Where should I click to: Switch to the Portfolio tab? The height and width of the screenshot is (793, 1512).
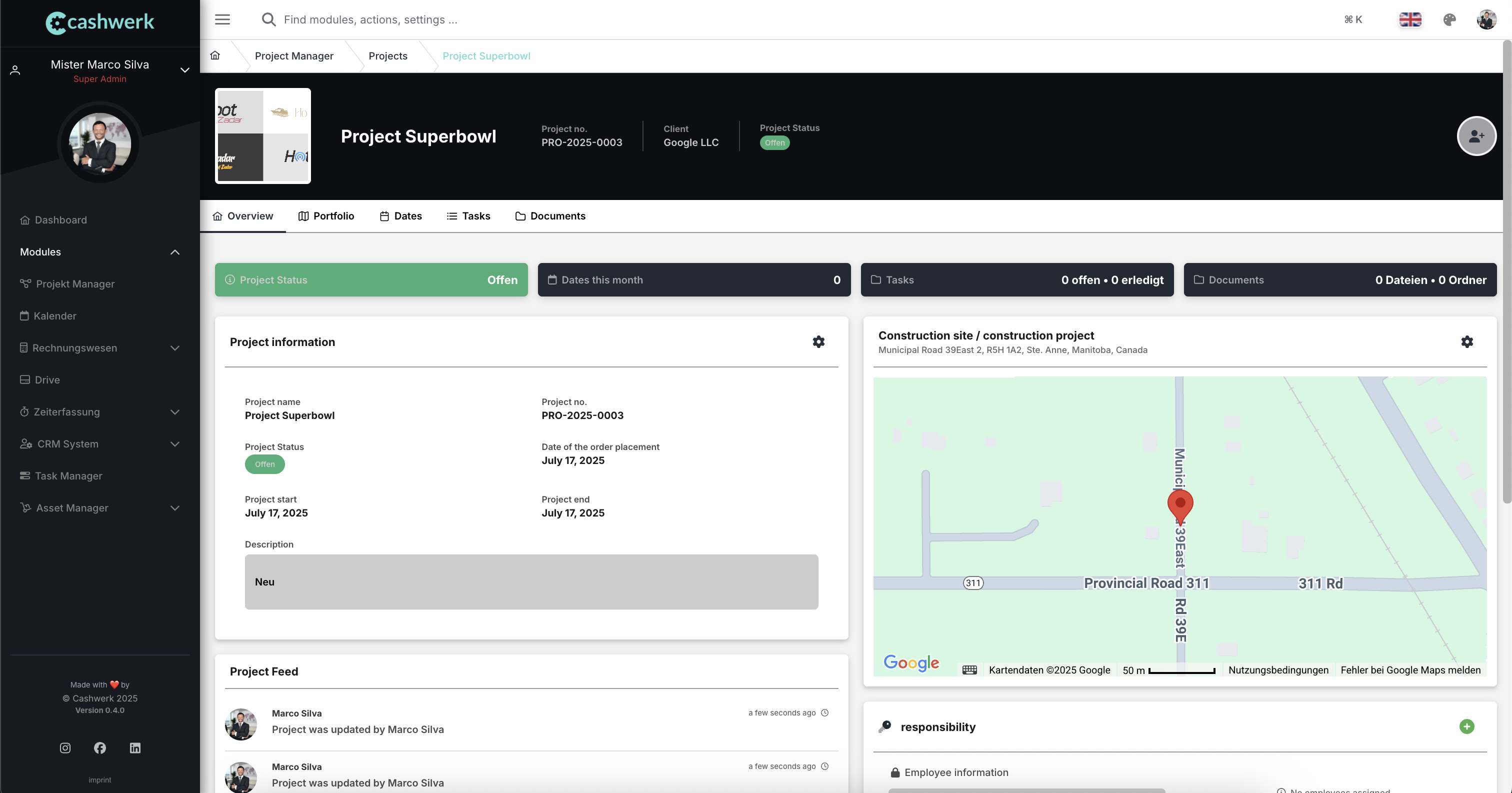pos(326,216)
